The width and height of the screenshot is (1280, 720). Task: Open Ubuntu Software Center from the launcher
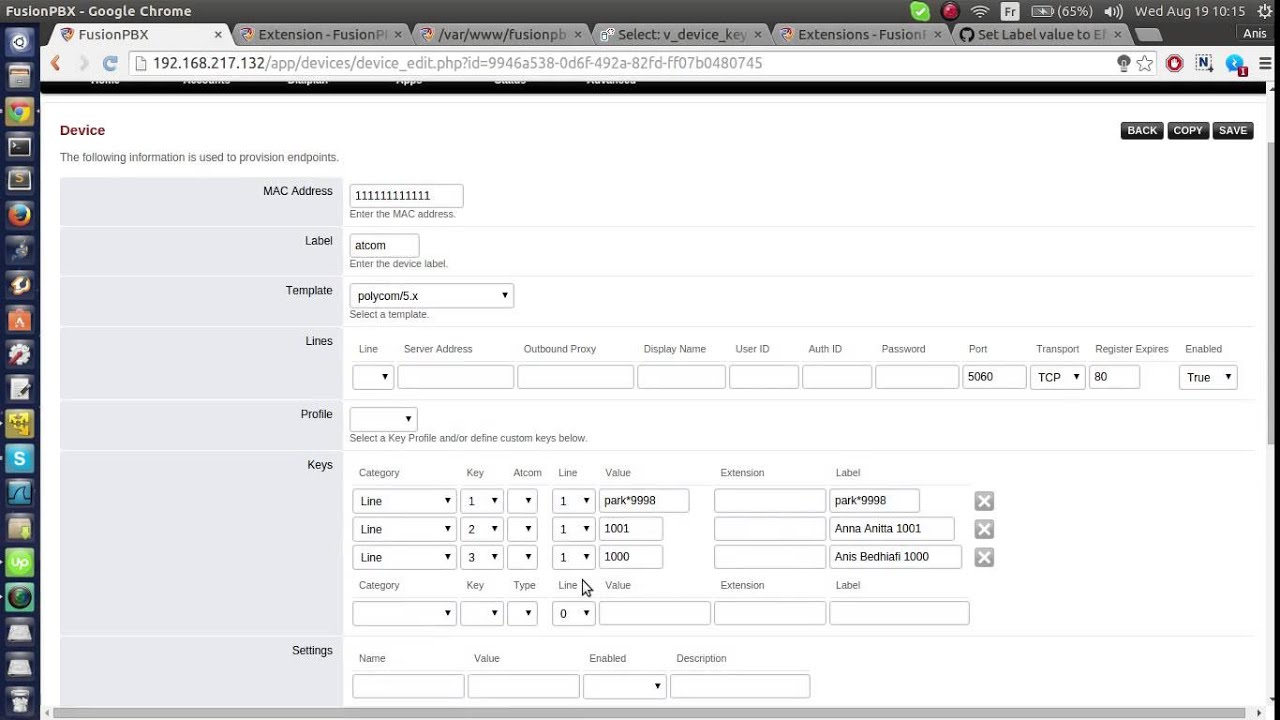pyautogui.click(x=19, y=319)
